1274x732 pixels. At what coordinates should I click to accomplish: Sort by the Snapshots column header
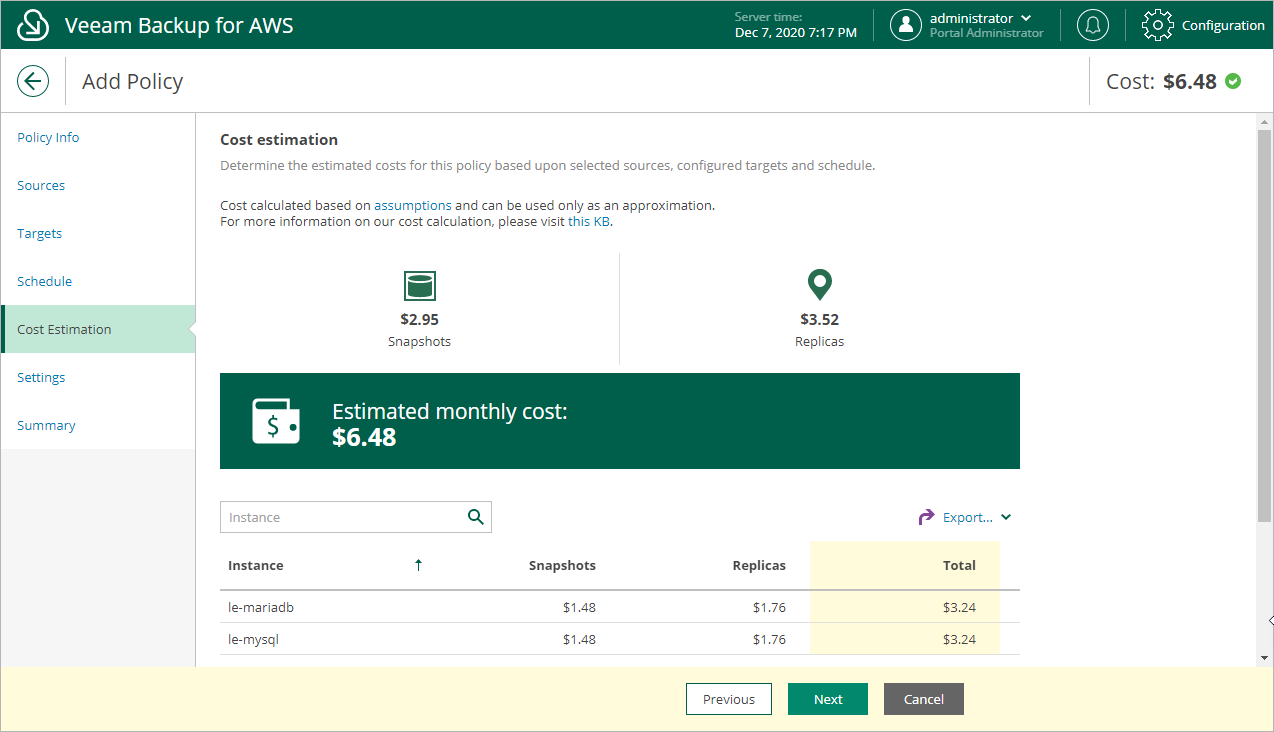pos(562,565)
